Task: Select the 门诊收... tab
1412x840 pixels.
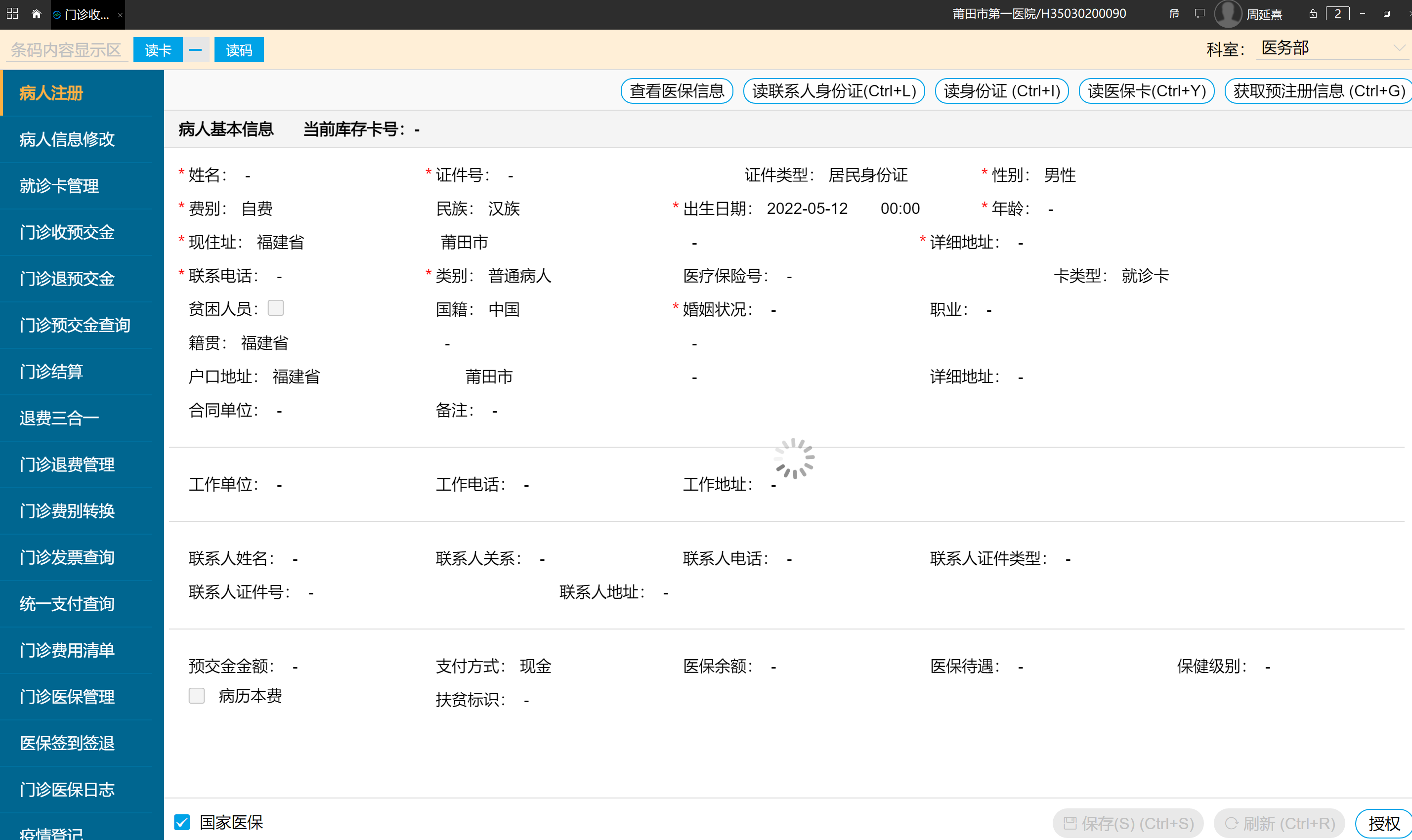Action: pyautogui.click(x=87, y=15)
